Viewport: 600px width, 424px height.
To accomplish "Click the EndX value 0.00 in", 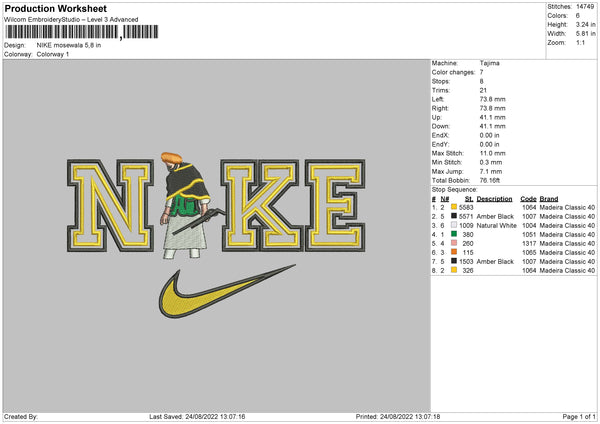I will [x=489, y=135].
